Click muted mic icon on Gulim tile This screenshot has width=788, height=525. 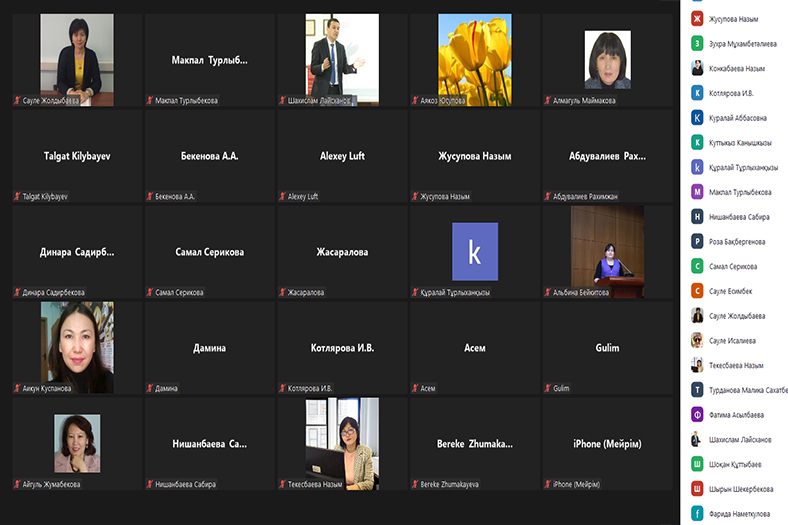pos(548,388)
